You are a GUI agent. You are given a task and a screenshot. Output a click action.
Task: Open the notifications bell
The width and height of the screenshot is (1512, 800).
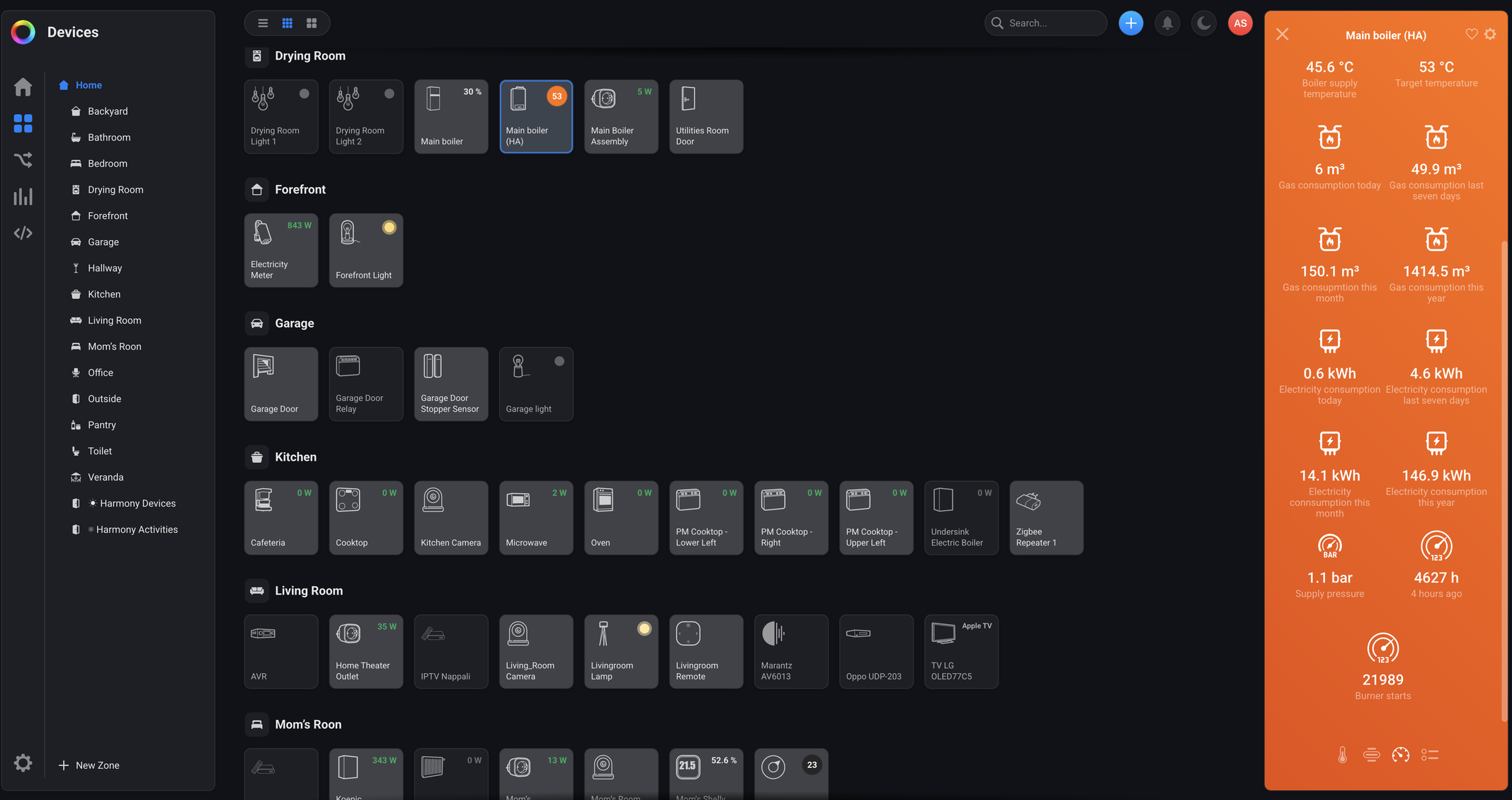pyautogui.click(x=1167, y=23)
